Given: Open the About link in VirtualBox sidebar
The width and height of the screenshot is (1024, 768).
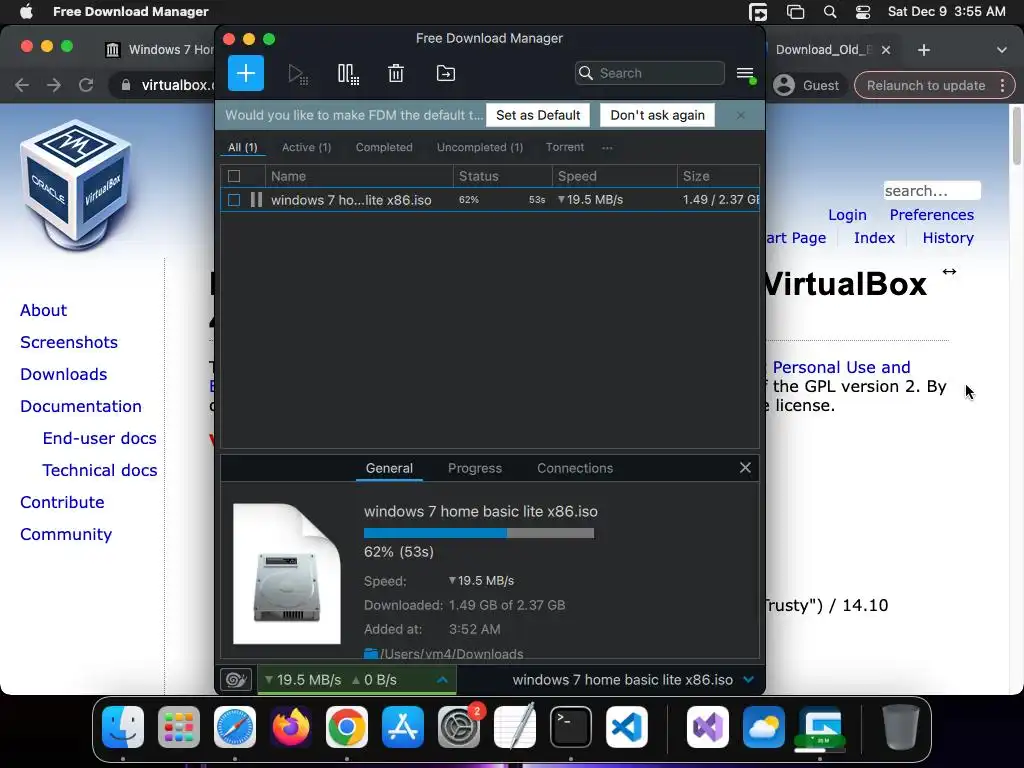Looking at the screenshot, I should [43, 310].
